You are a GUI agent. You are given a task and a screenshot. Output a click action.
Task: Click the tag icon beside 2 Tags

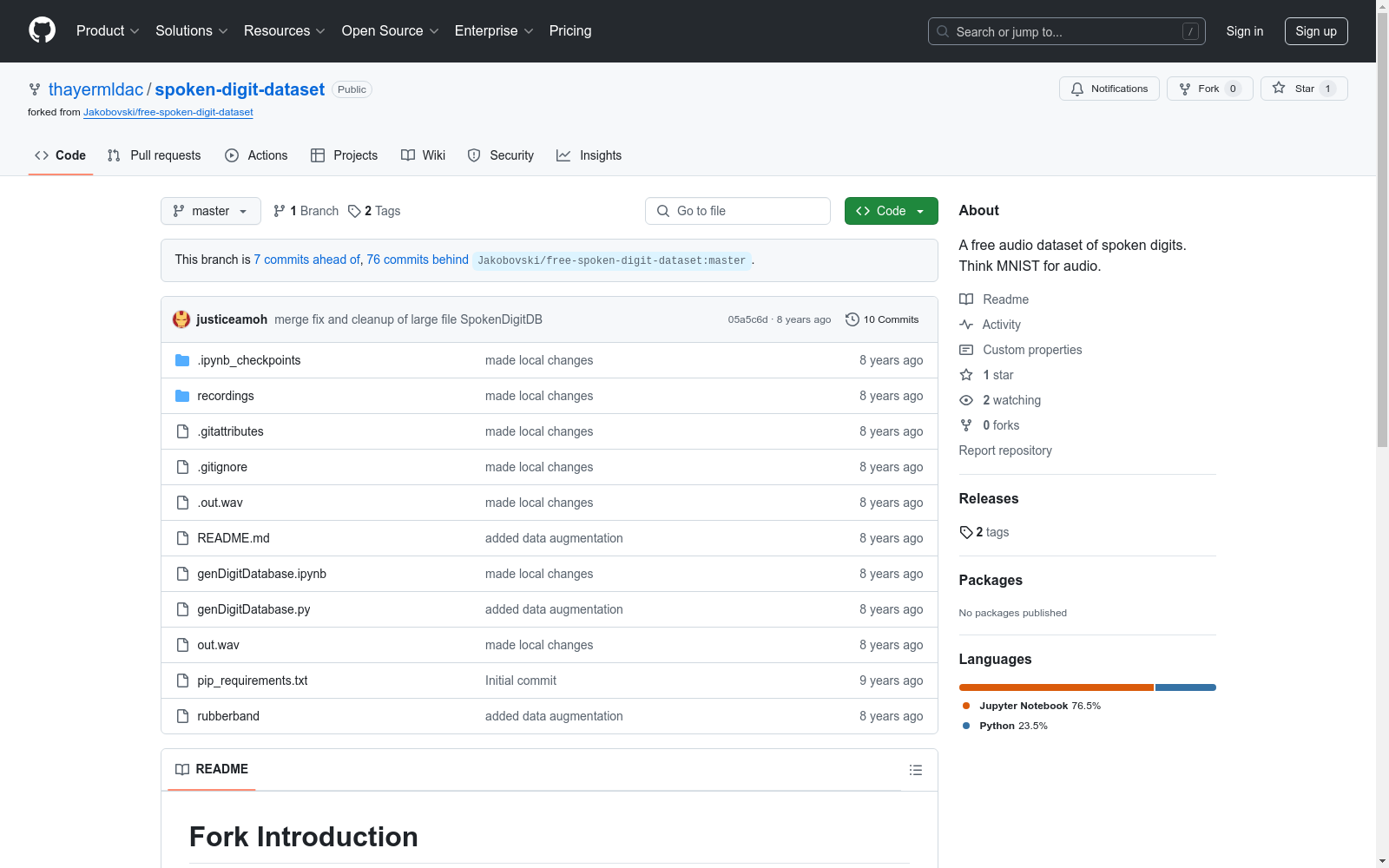[x=354, y=211]
